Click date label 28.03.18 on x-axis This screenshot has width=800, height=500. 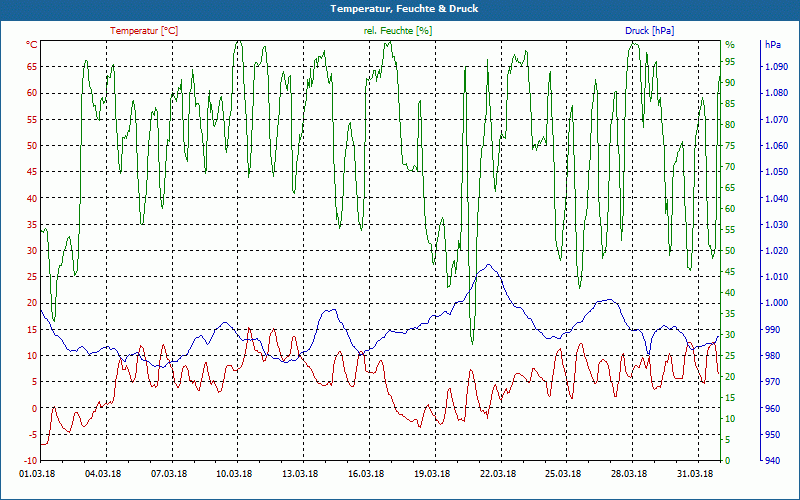point(630,473)
